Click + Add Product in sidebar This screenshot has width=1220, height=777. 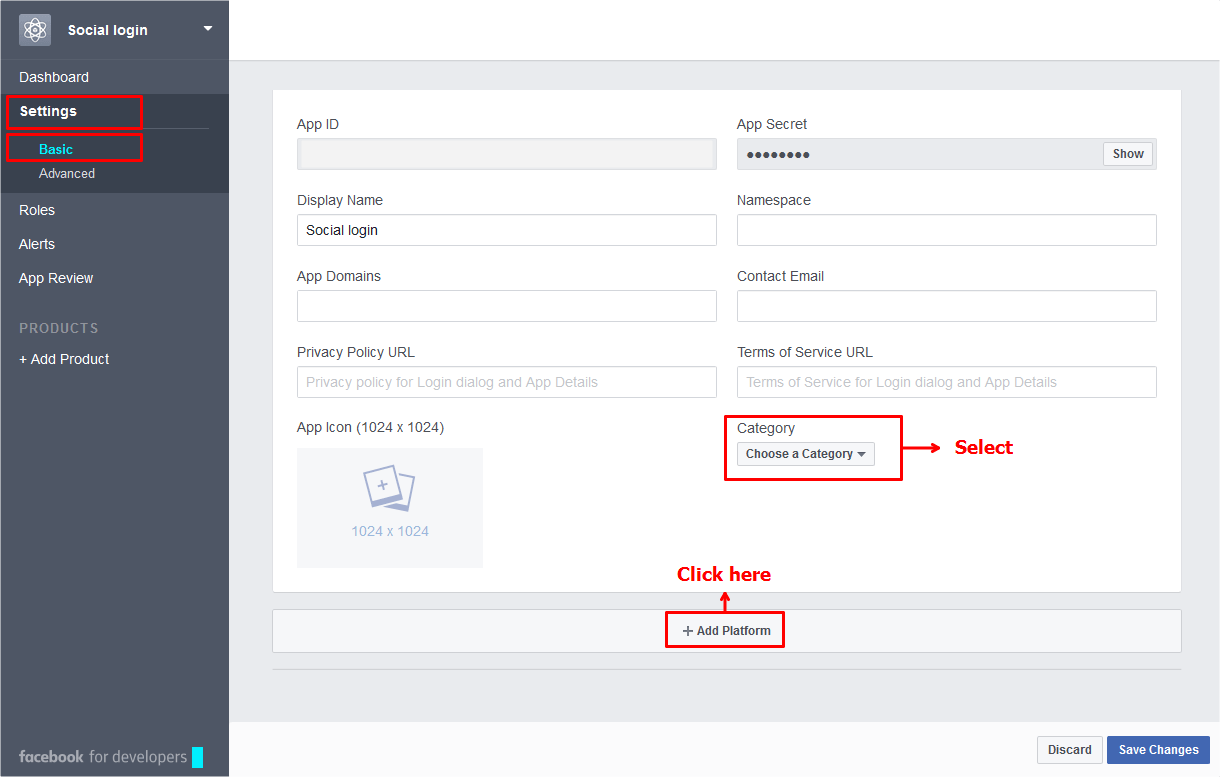[64, 359]
